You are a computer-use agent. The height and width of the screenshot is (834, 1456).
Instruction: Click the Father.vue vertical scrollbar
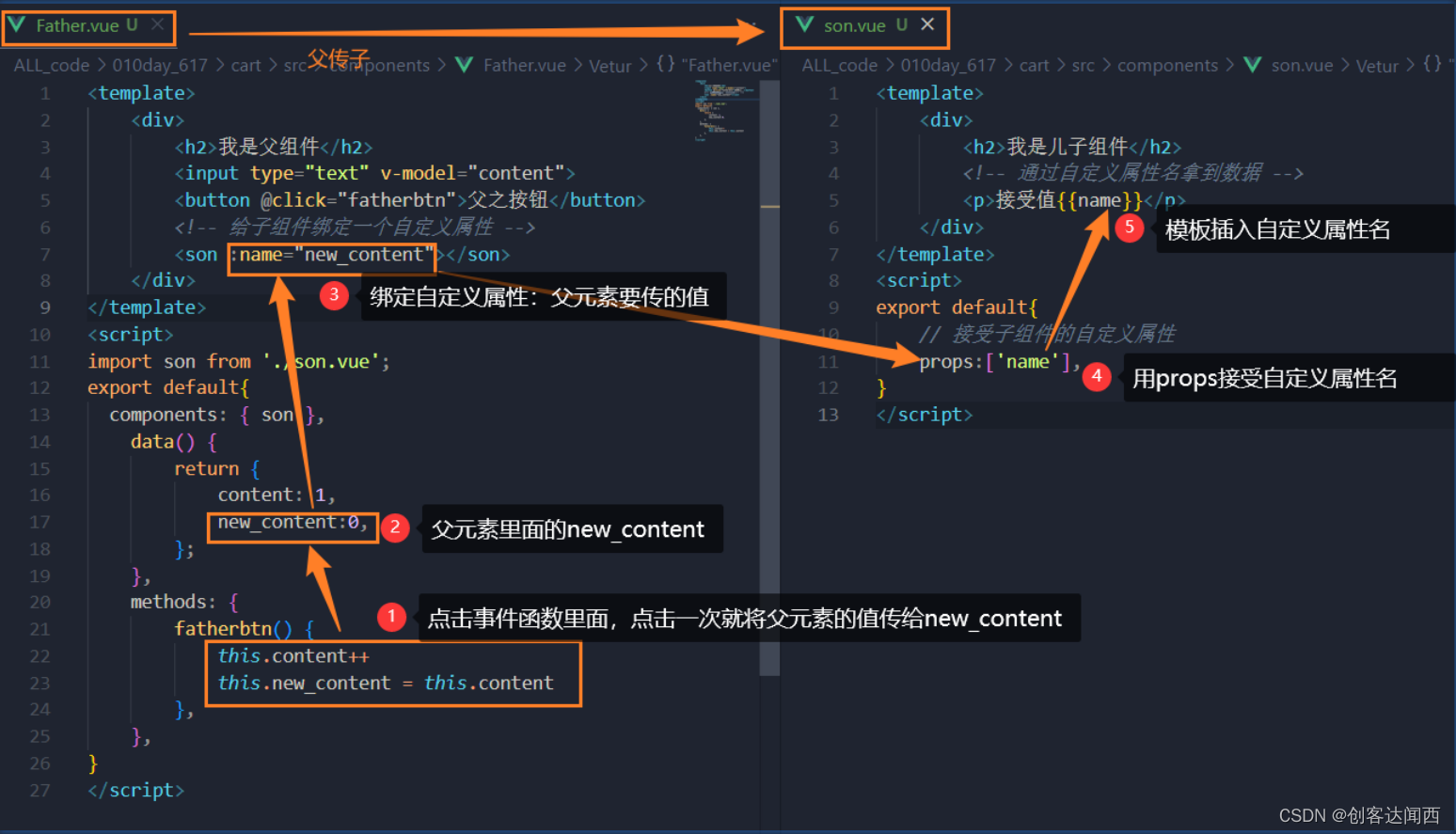769,378
